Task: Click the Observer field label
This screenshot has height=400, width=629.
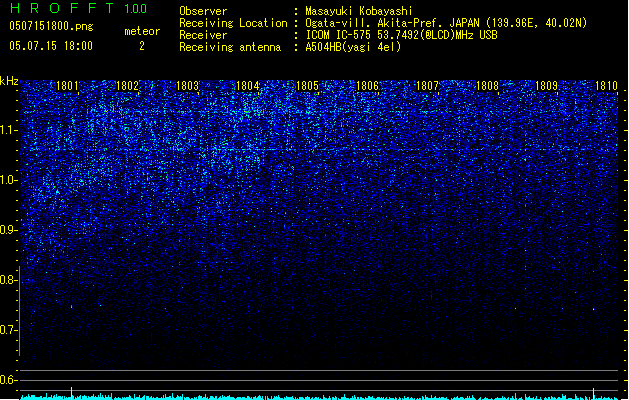Action: point(203,11)
